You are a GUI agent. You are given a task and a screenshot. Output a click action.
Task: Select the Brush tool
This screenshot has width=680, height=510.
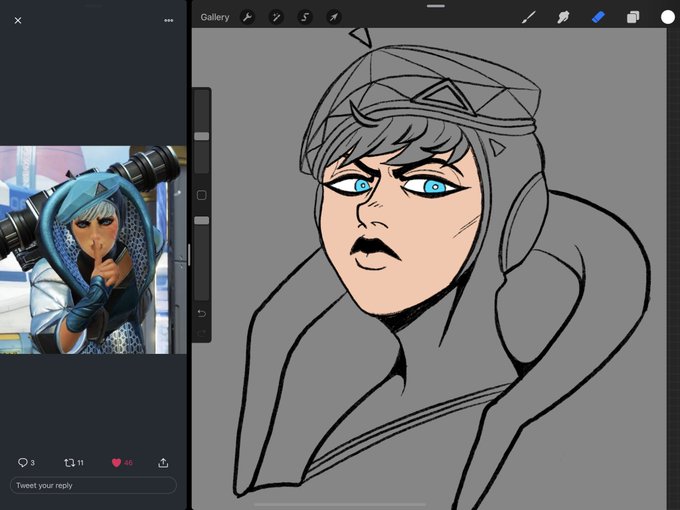coord(529,17)
